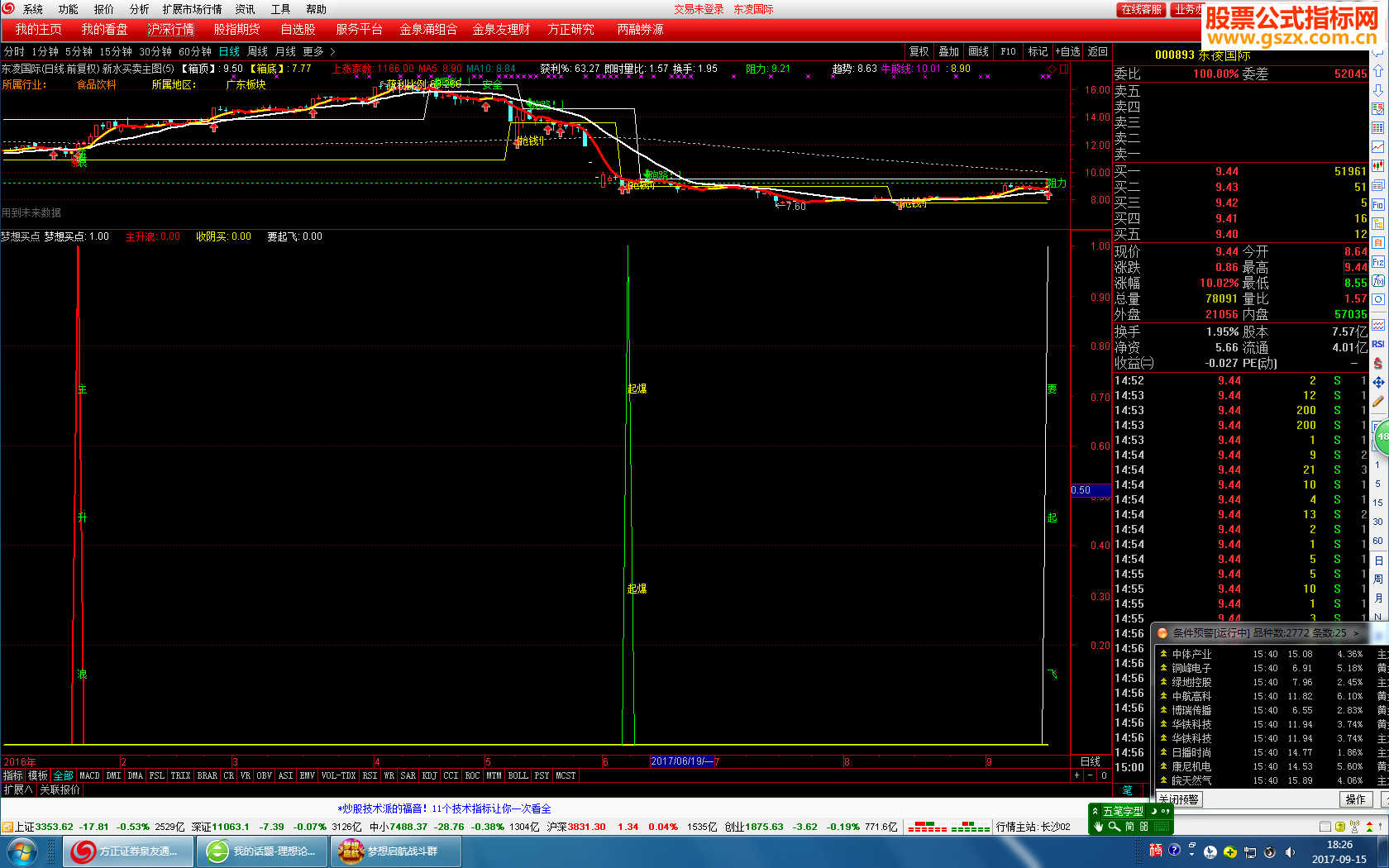
Task: Switch chart period to 分时
Action: coord(14,51)
